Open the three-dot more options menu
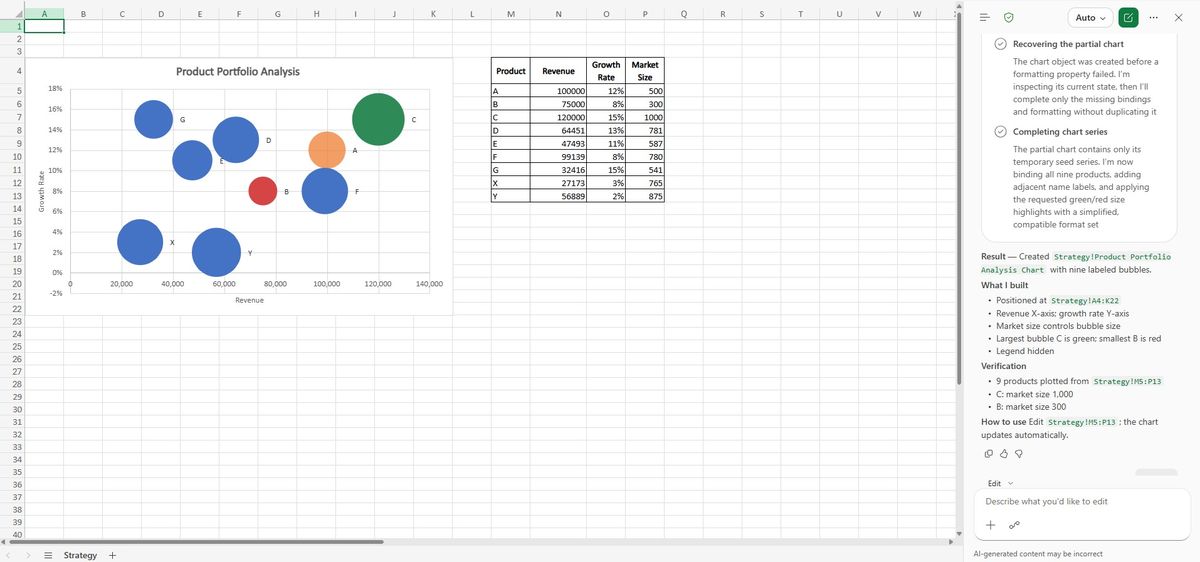1200x562 pixels. (1154, 18)
